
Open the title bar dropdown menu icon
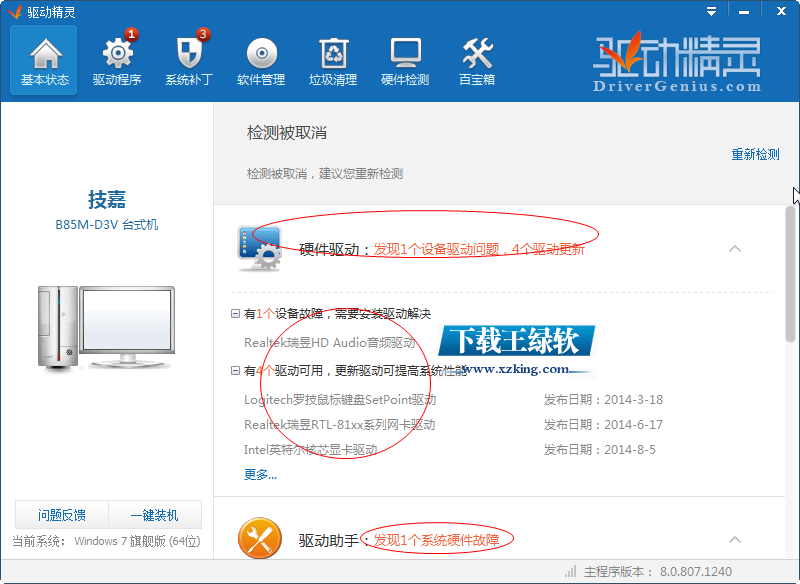711,11
